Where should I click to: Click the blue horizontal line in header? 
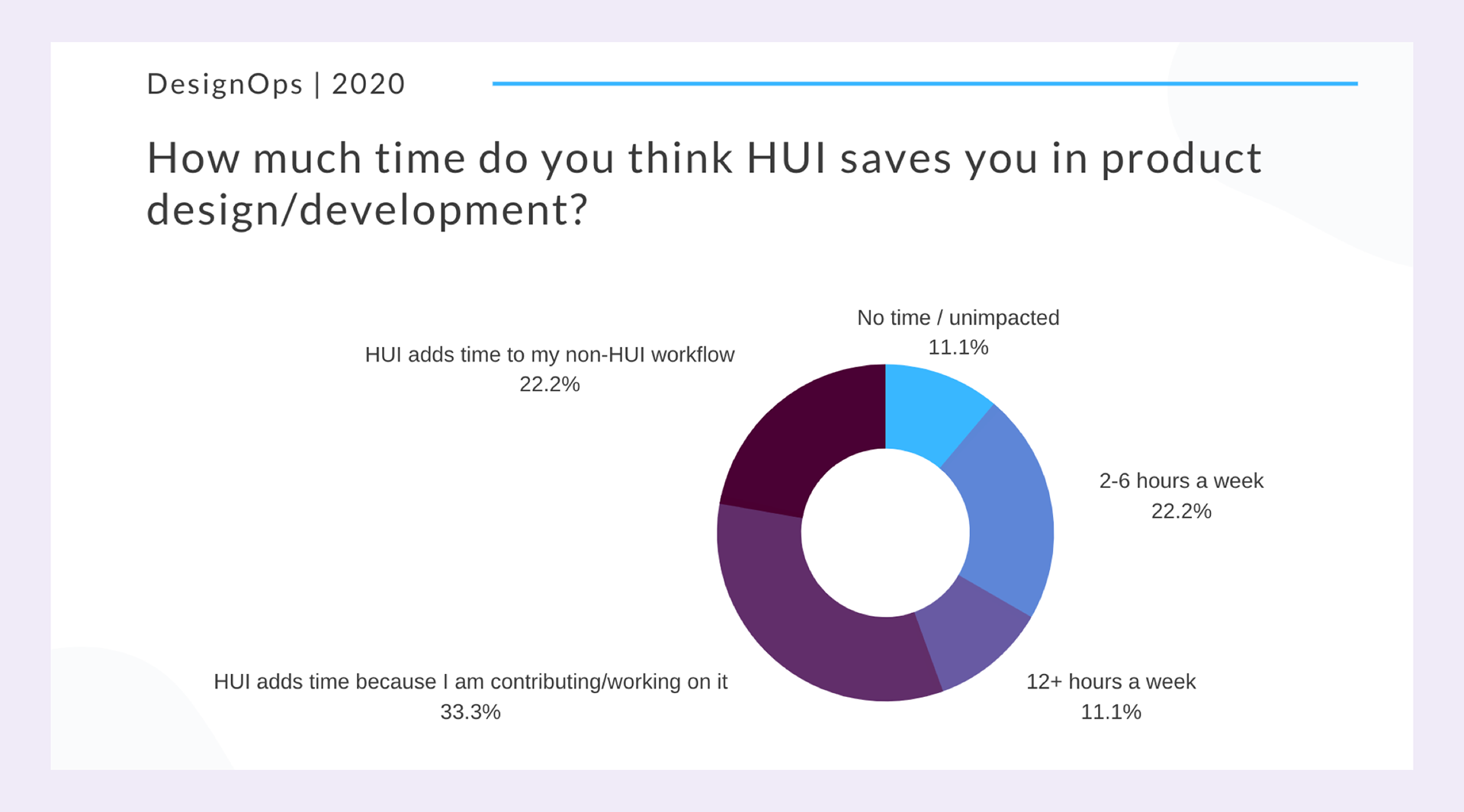click(x=924, y=84)
